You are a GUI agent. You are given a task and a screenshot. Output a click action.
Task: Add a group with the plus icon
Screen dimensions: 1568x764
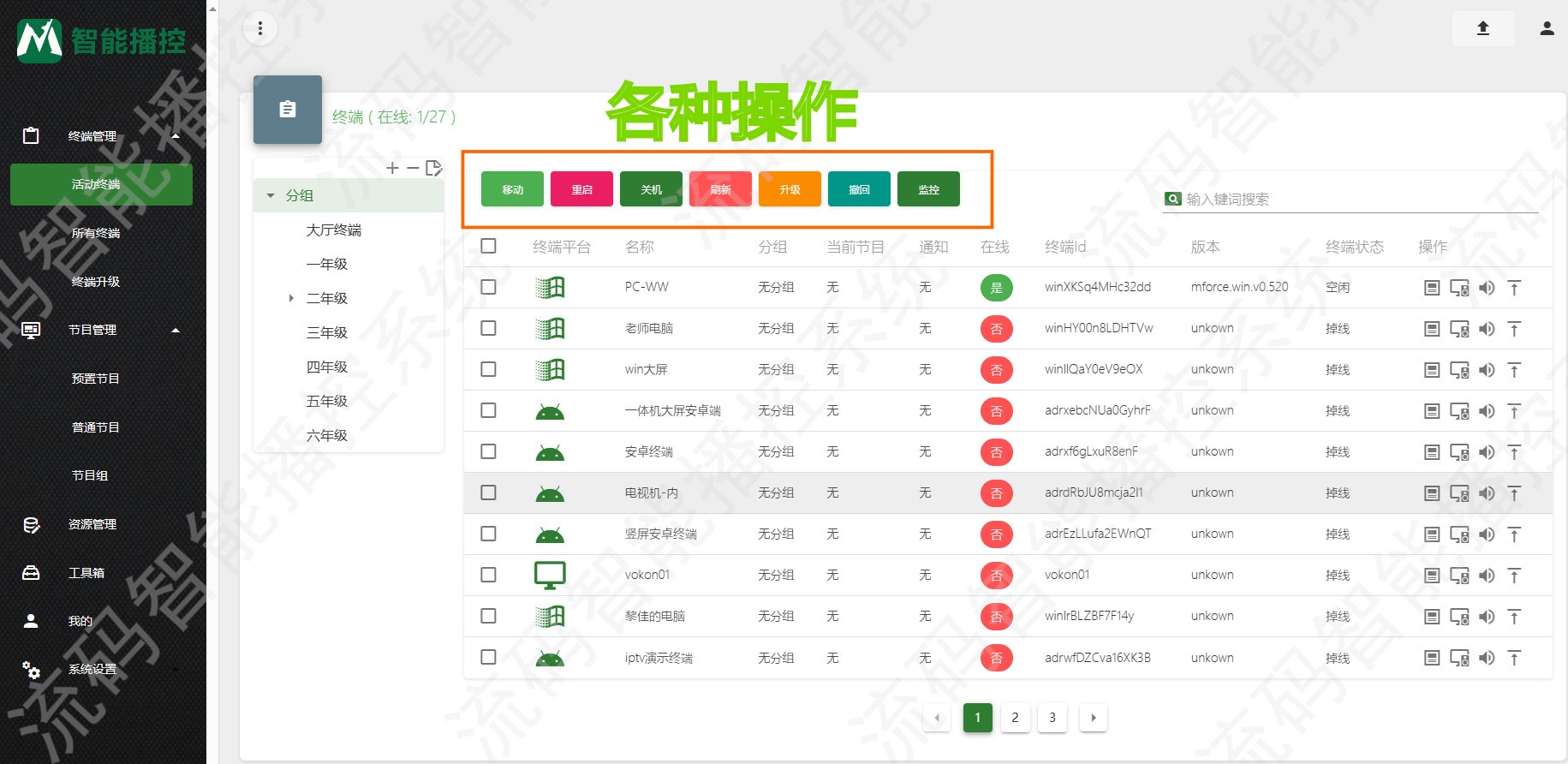click(392, 168)
